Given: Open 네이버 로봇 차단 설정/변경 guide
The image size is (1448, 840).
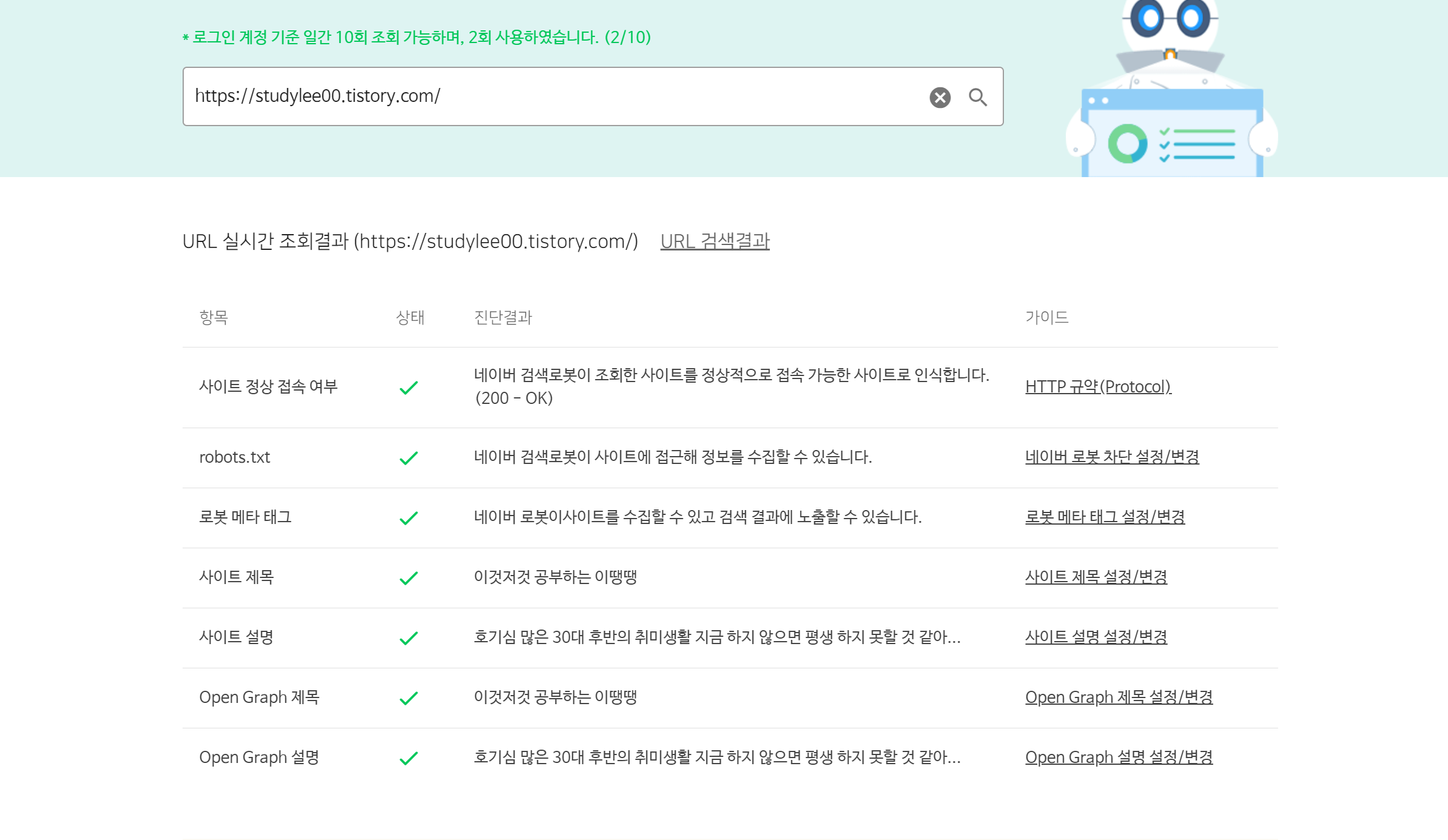Looking at the screenshot, I should 1111,457.
